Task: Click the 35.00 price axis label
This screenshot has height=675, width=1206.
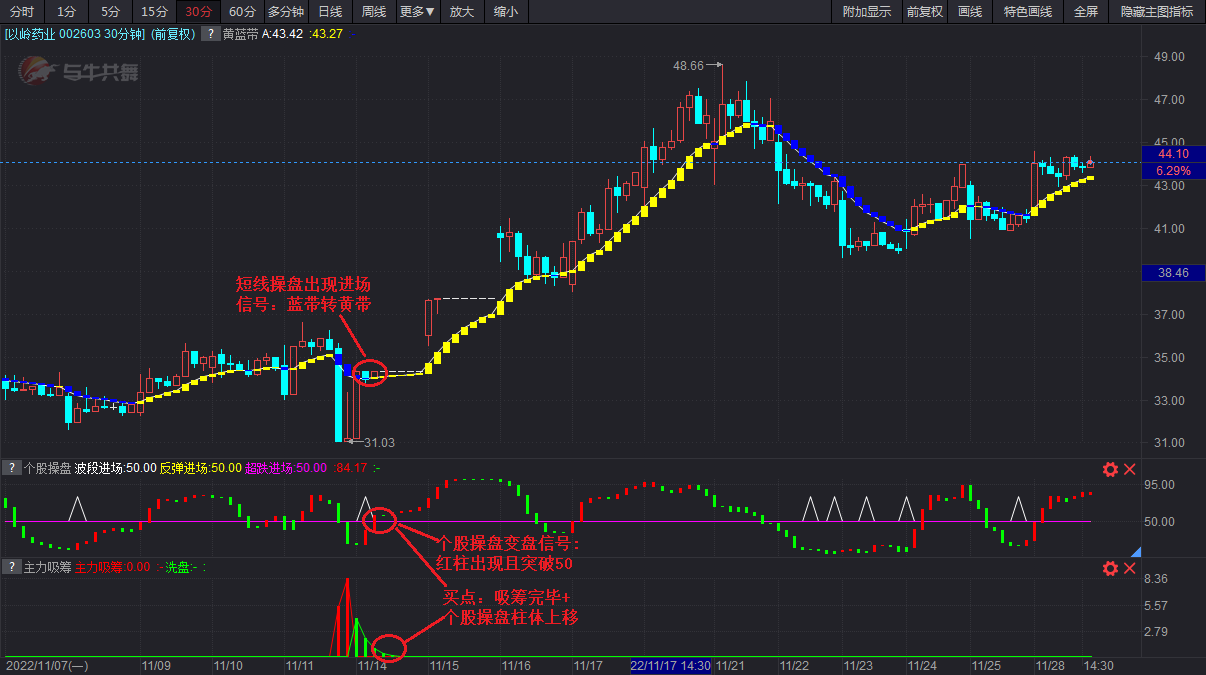Action: pos(1170,358)
